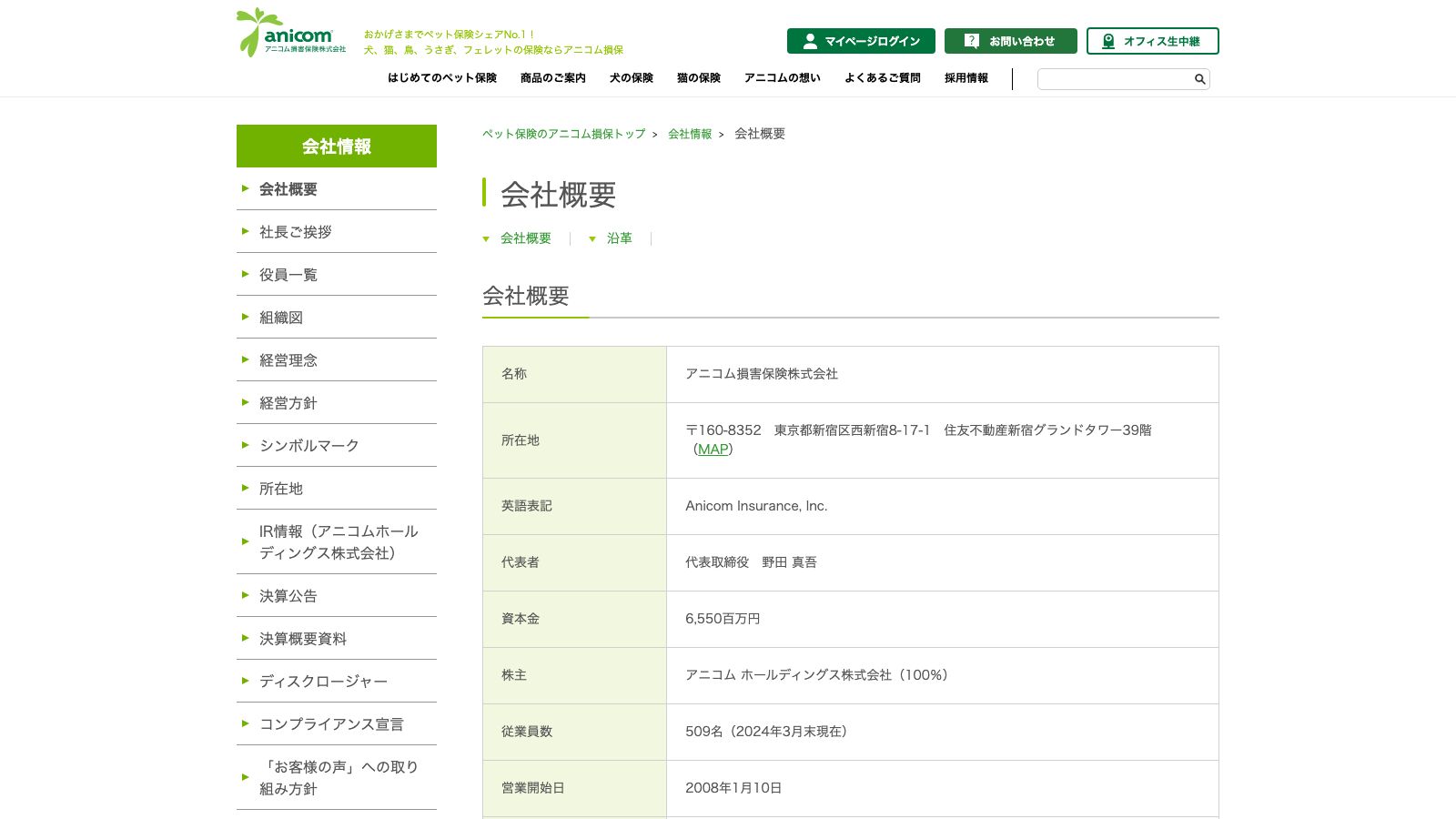Click breadcrumb 会社情報 link
Image resolution: width=1456 pixels, height=819 pixels.
click(x=690, y=134)
